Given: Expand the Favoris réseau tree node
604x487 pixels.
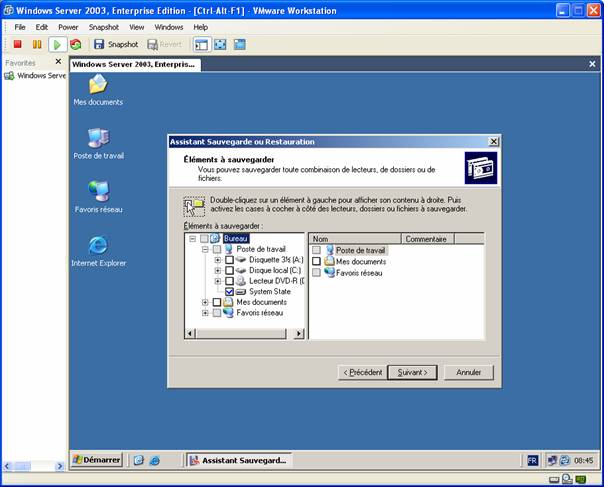Looking at the screenshot, I should 205,313.
